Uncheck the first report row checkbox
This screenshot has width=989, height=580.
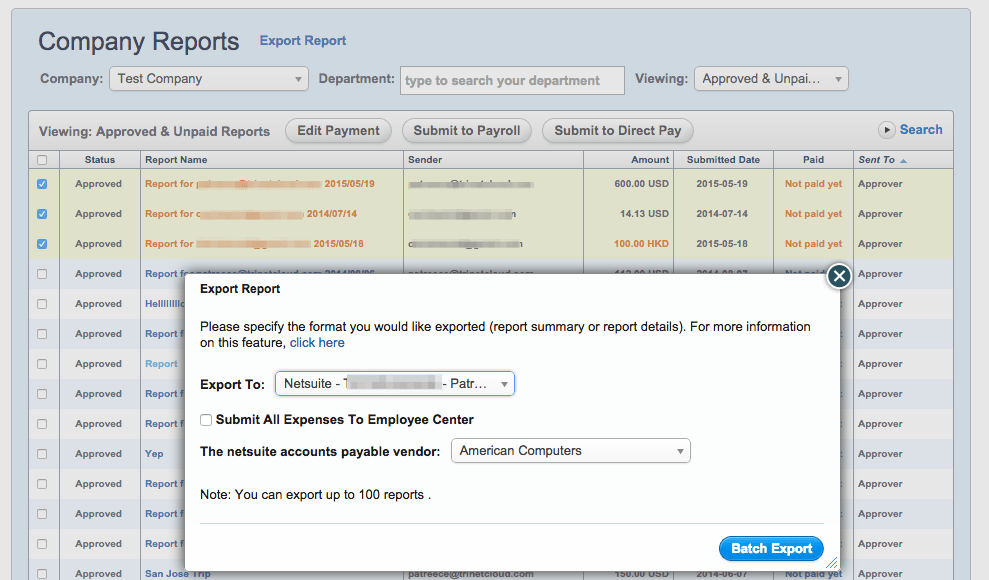(42, 183)
